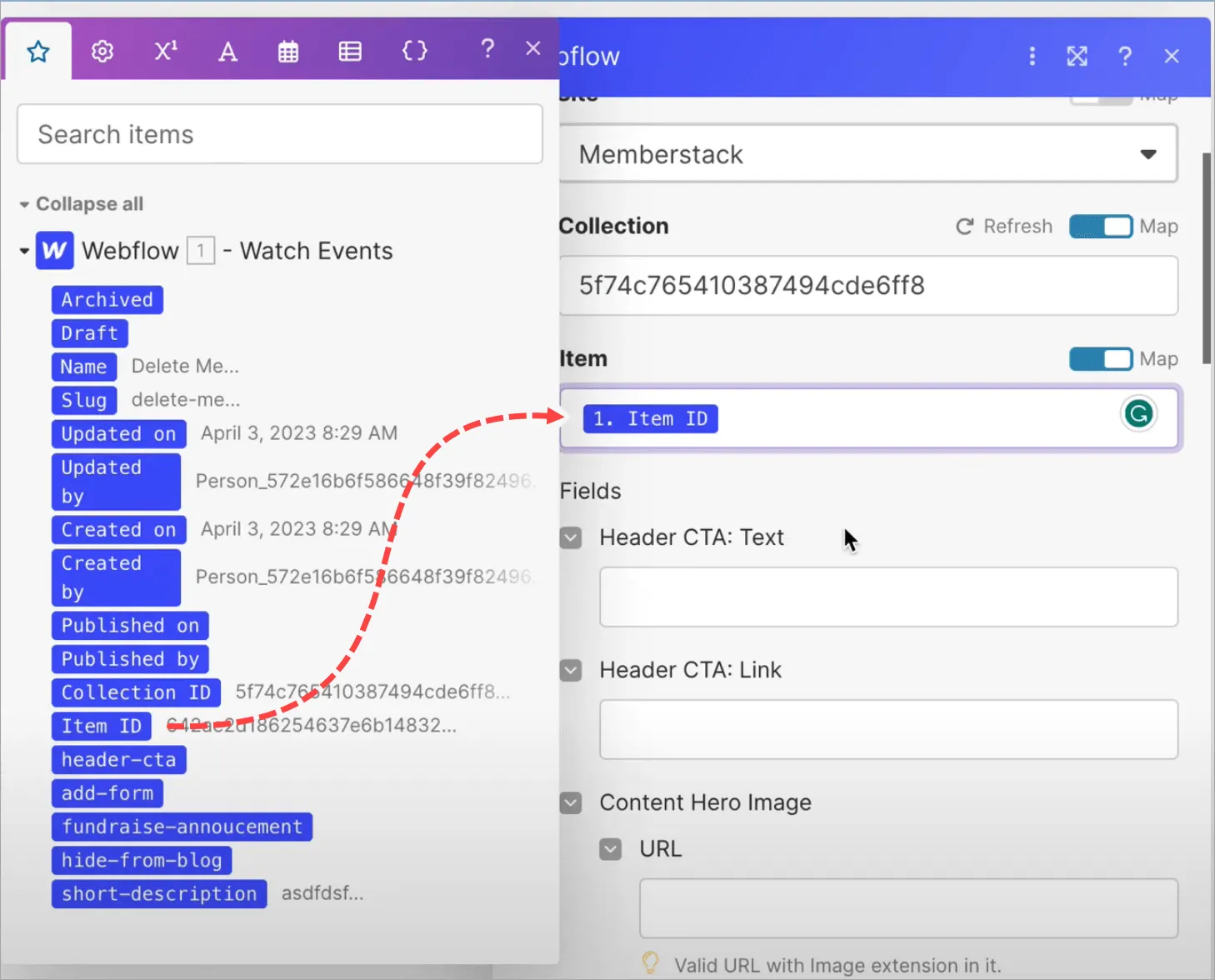The width and height of the screenshot is (1215, 980).
Task: Toggle the Header CTA: Text checkbox
Action: click(x=571, y=537)
